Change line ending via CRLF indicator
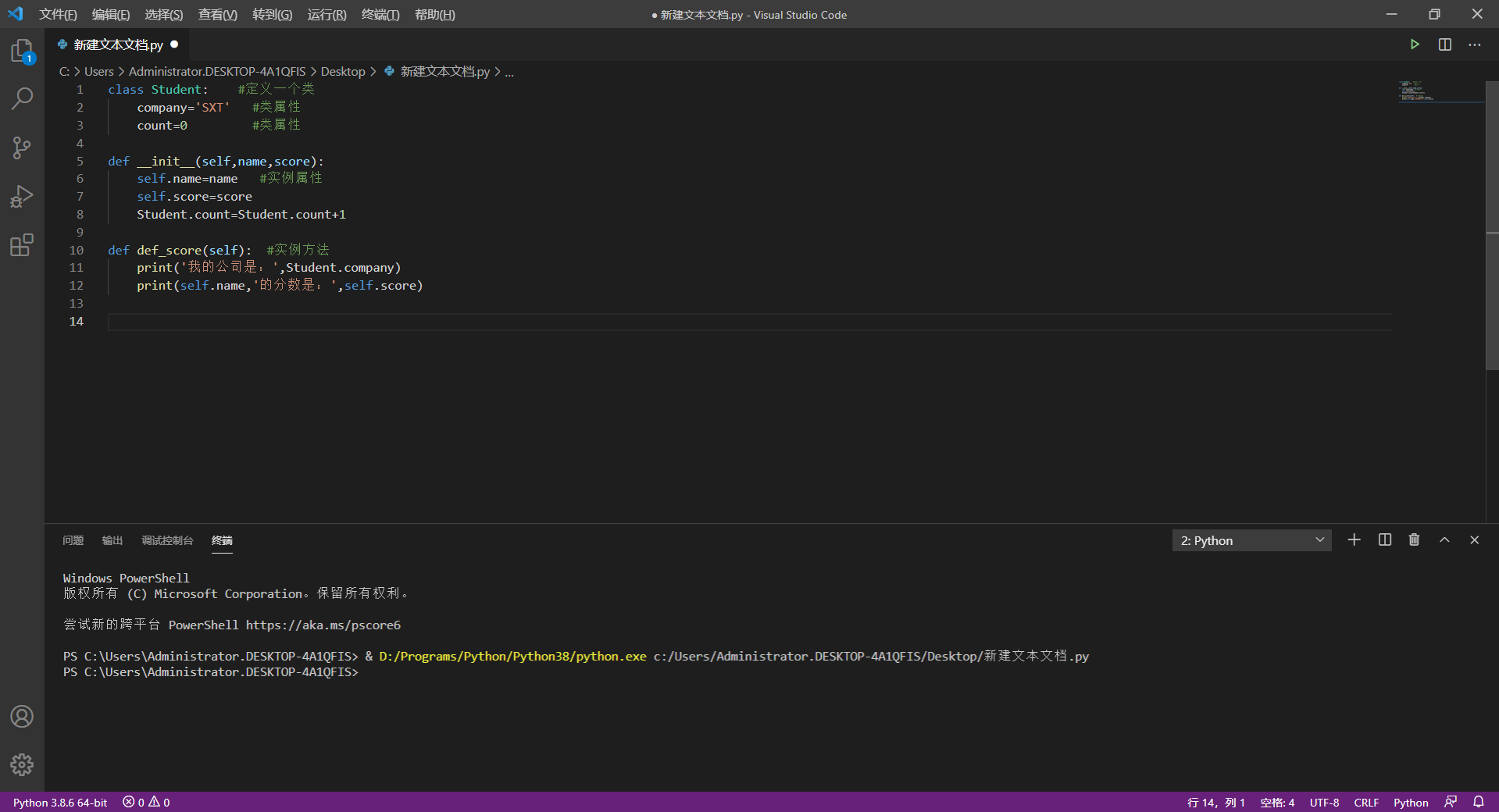The image size is (1499, 812). coord(1366,802)
